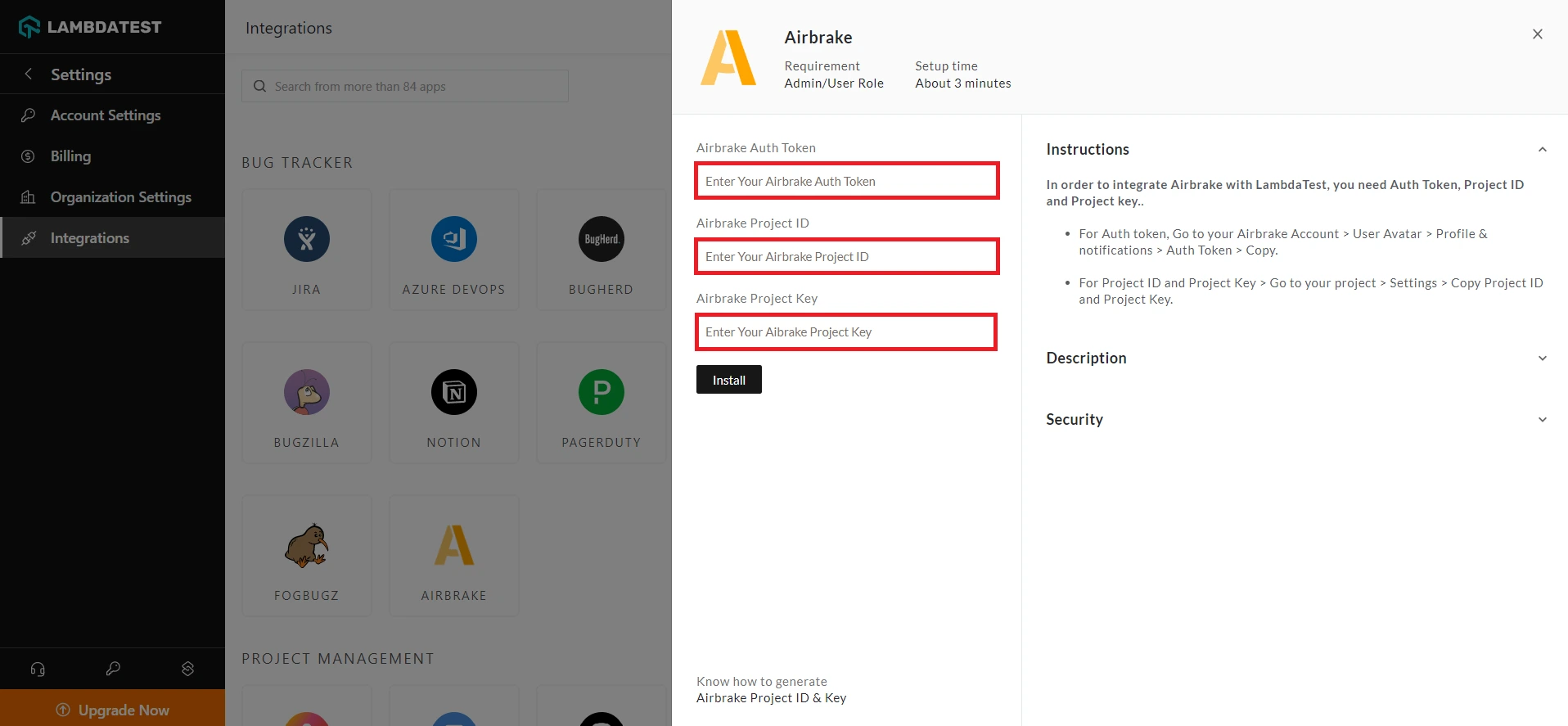Expand the Description section
Image resolution: width=1568 pixels, height=726 pixels.
pos(1542,358)
